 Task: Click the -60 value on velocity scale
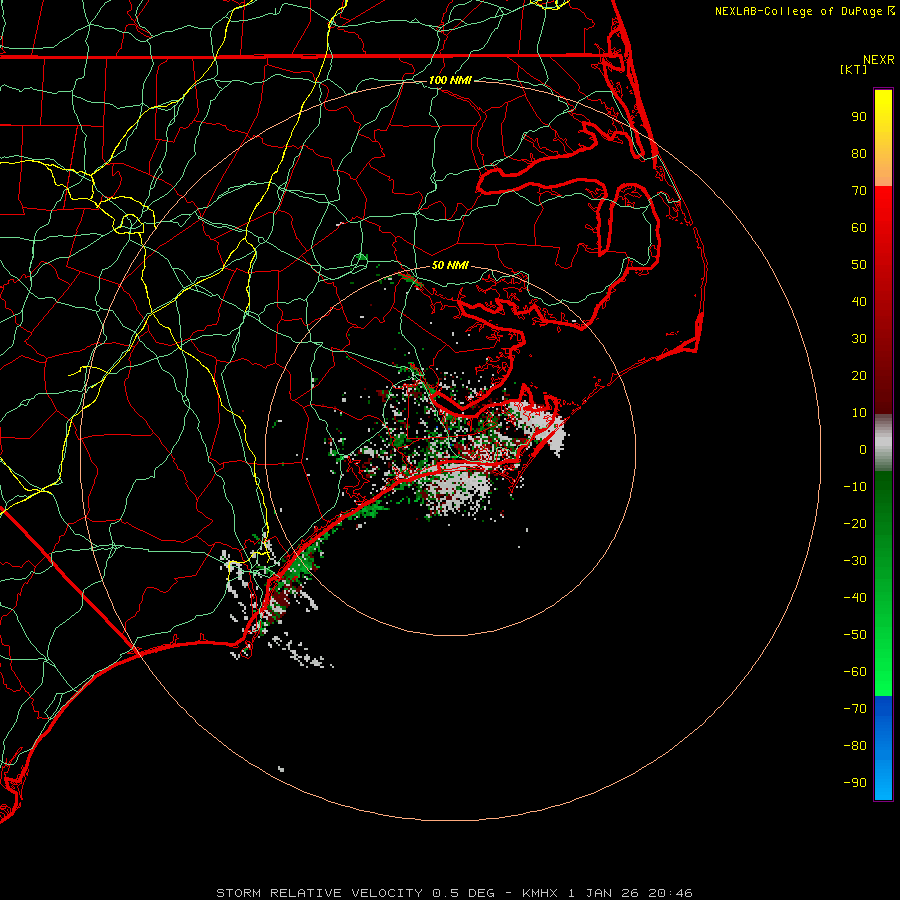coord(855,672)
